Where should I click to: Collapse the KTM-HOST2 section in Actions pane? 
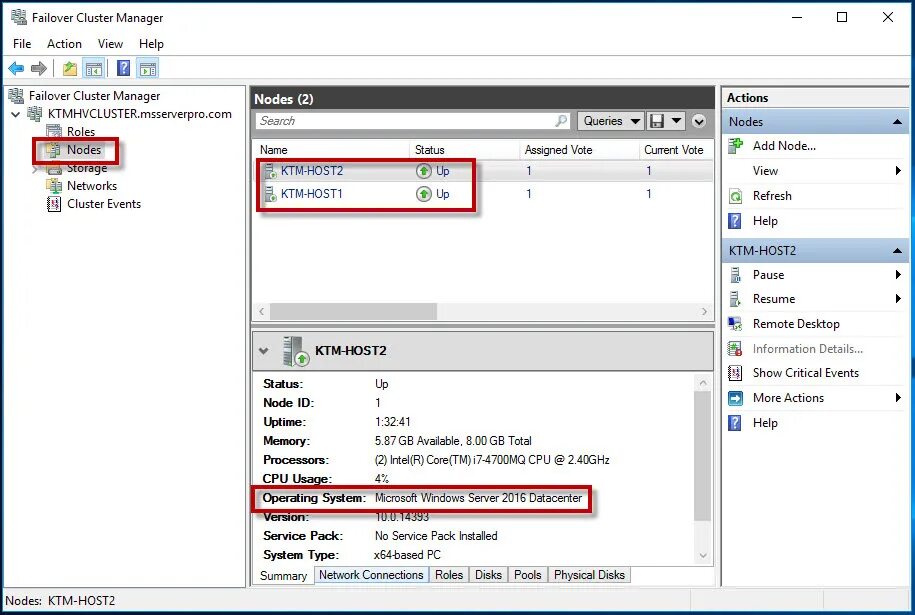(897, 251)
